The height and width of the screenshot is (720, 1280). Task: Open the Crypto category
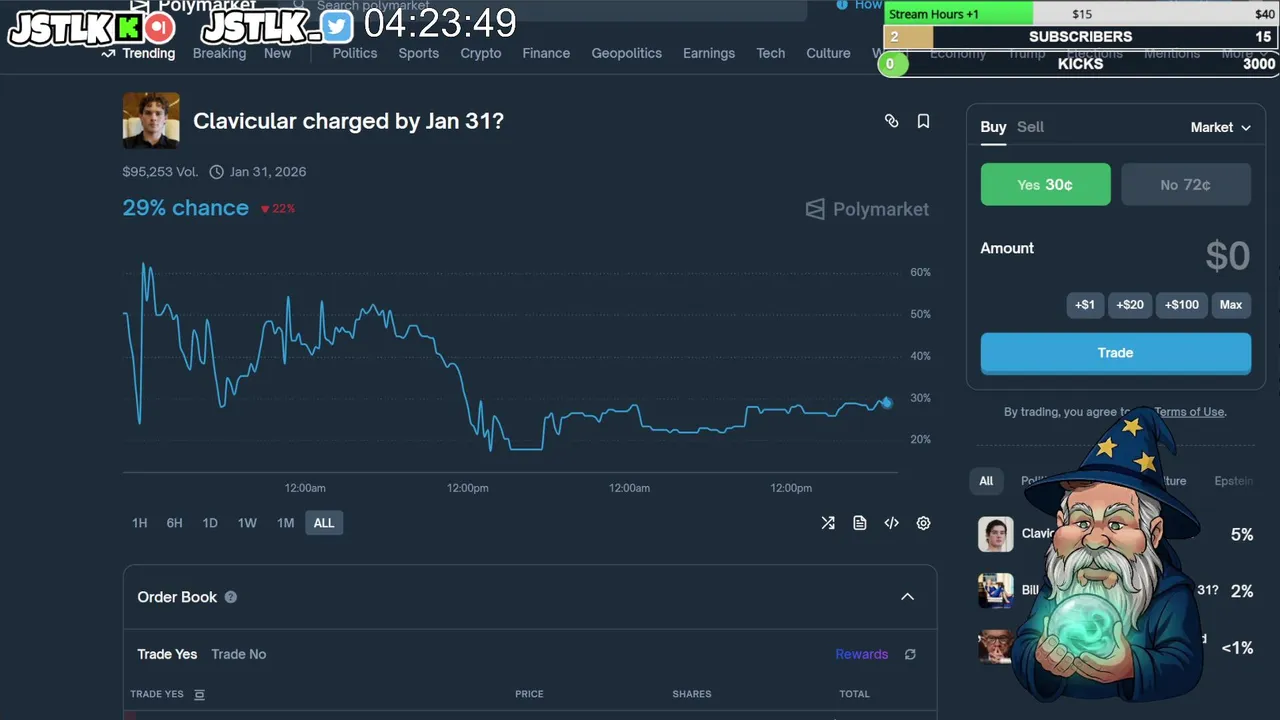point(481,53)
